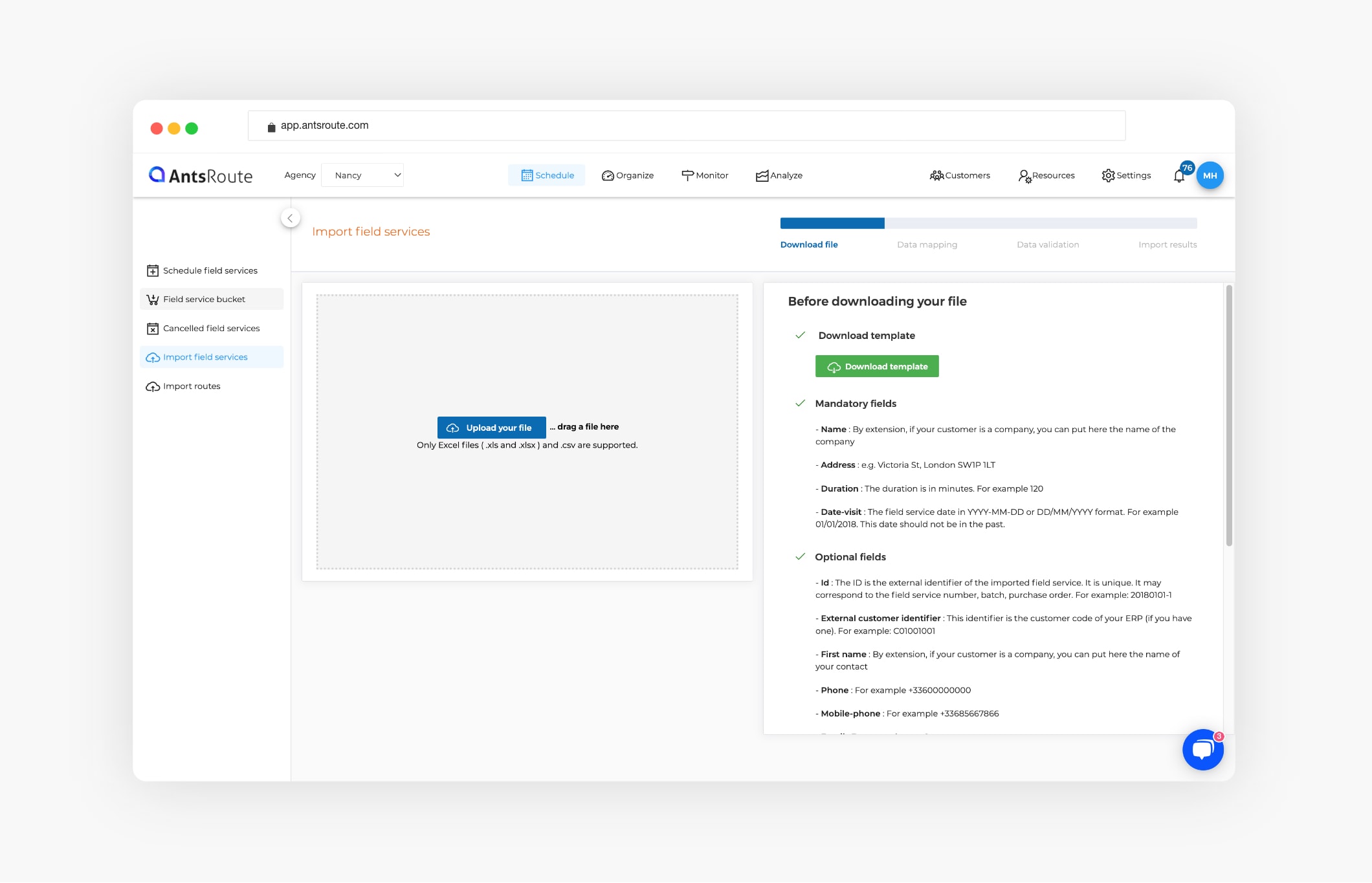This screenshot has width=1372, height=883.
Task: Select Import field services in the sidebar
Action: (x=212, y=357)
